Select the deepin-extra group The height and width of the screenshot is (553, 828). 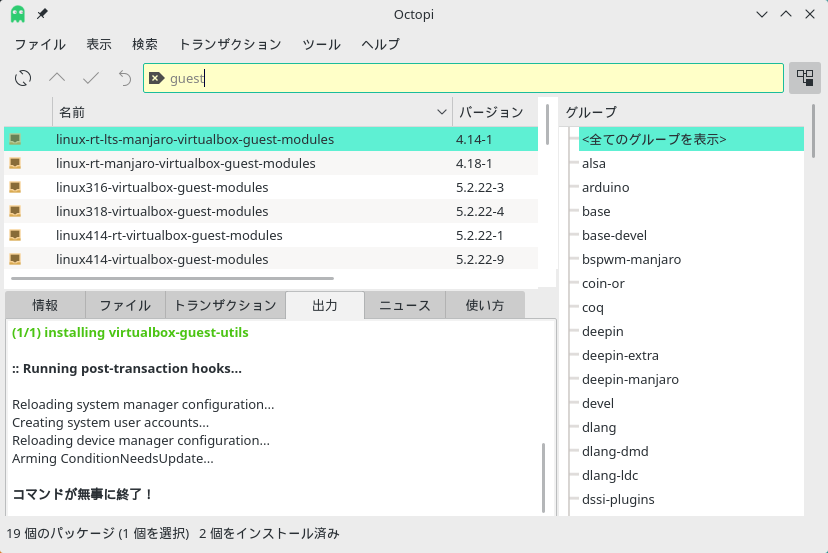coord(620,355)
